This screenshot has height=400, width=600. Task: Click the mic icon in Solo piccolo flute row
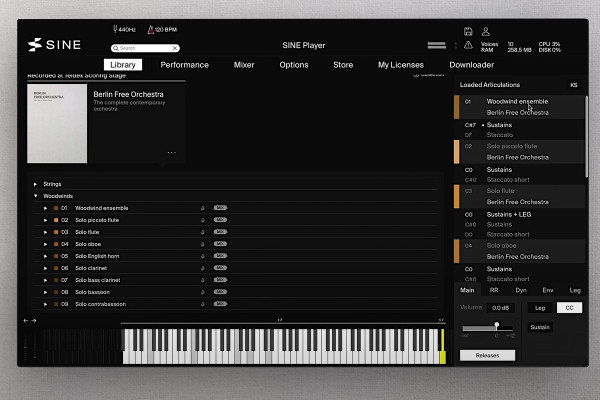(203, 220)
